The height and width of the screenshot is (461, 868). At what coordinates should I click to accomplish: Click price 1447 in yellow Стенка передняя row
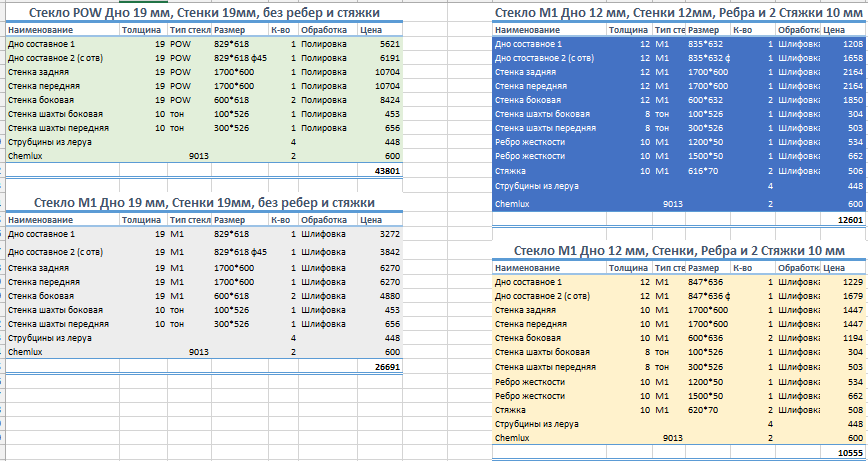coord(853,324)
